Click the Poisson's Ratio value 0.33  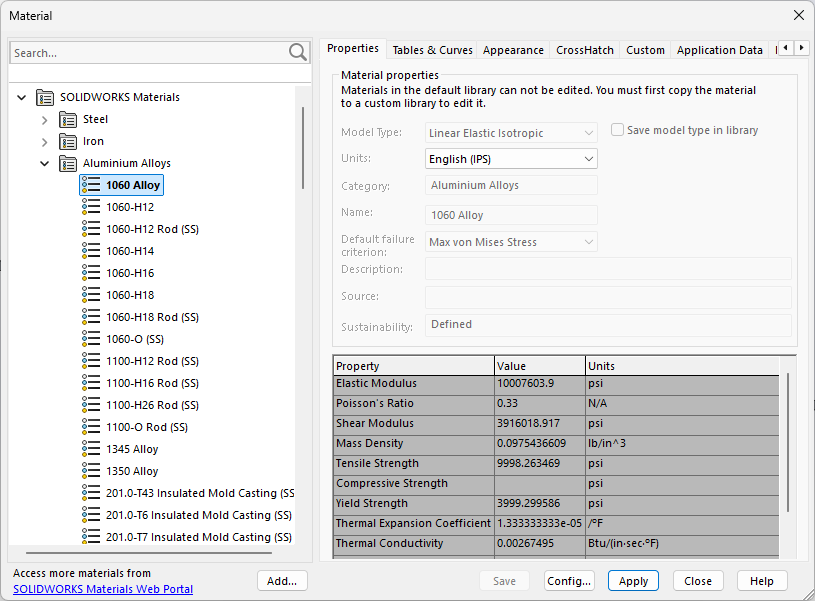point(540,403)
